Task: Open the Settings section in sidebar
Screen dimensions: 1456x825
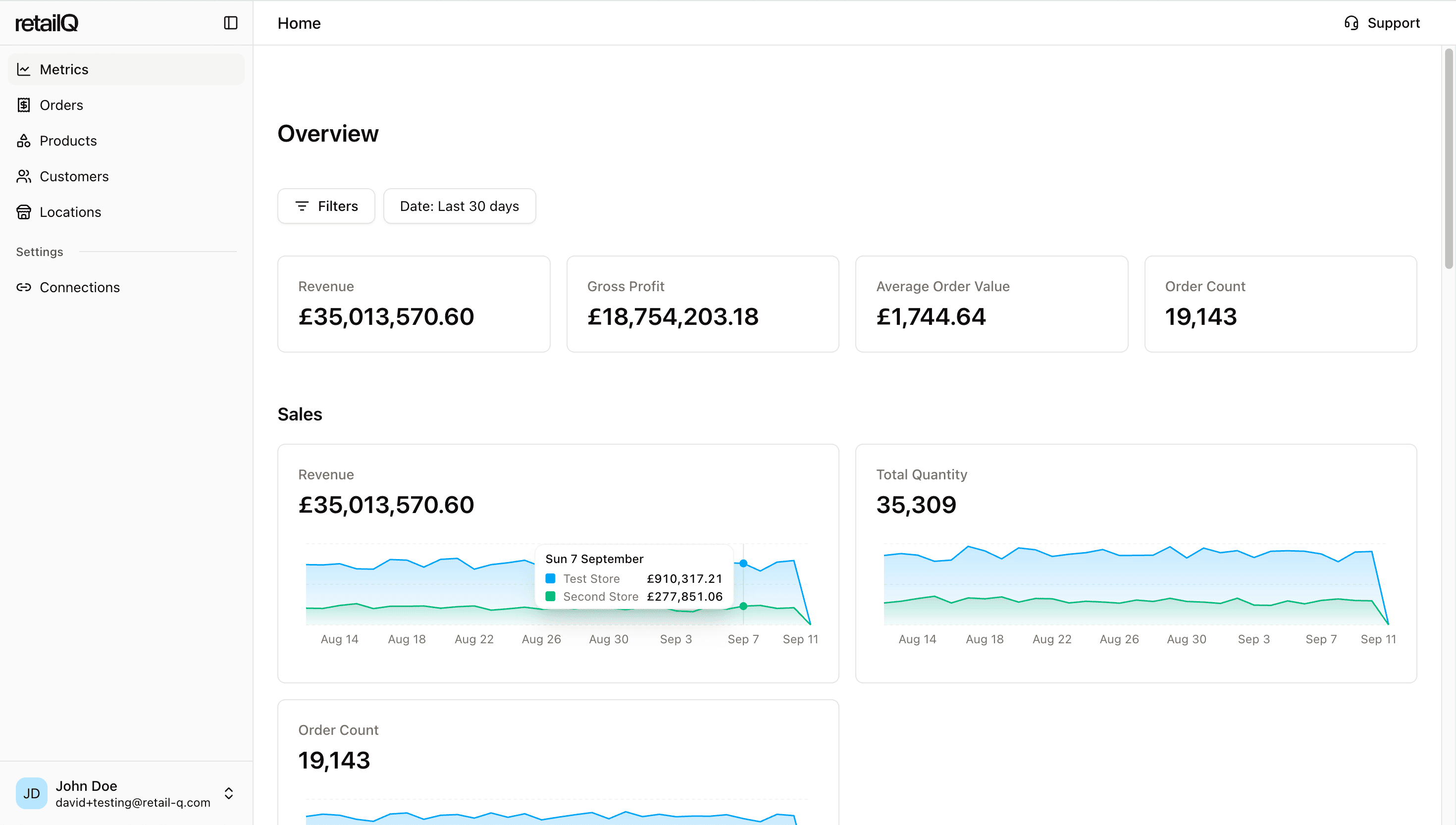Action: 39,252
